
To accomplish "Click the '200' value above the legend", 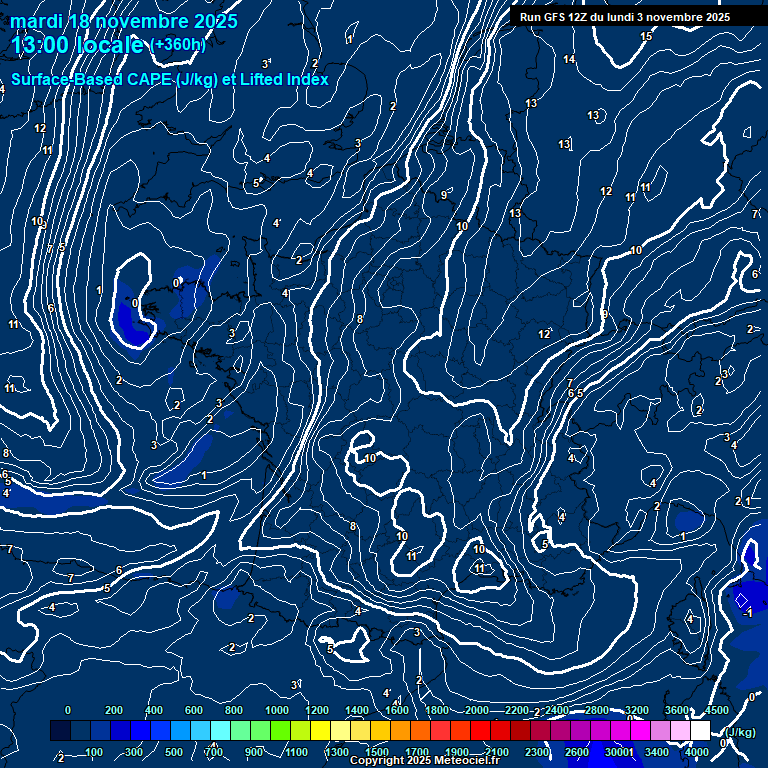I will [x=114, y=710].
